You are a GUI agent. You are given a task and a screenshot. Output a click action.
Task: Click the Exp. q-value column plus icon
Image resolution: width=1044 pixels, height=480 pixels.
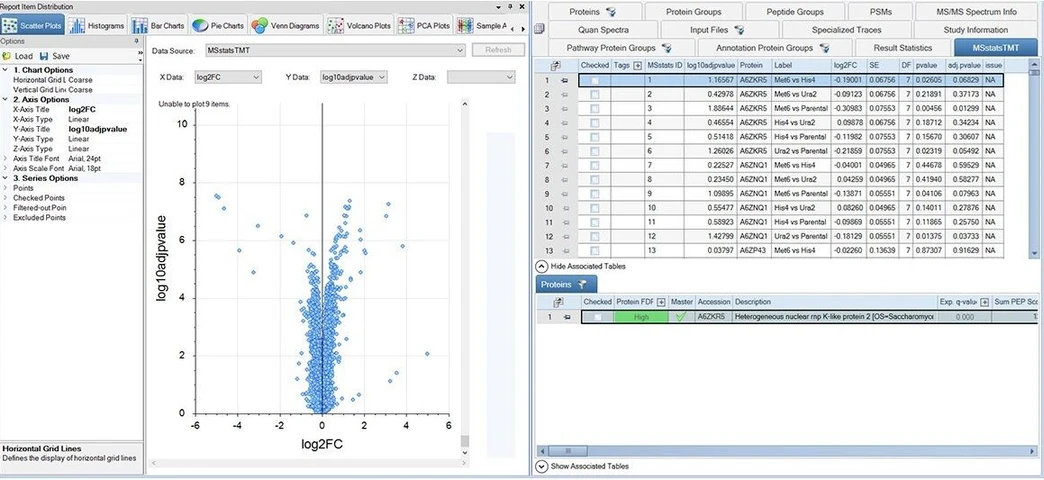[x=984, y=302]
